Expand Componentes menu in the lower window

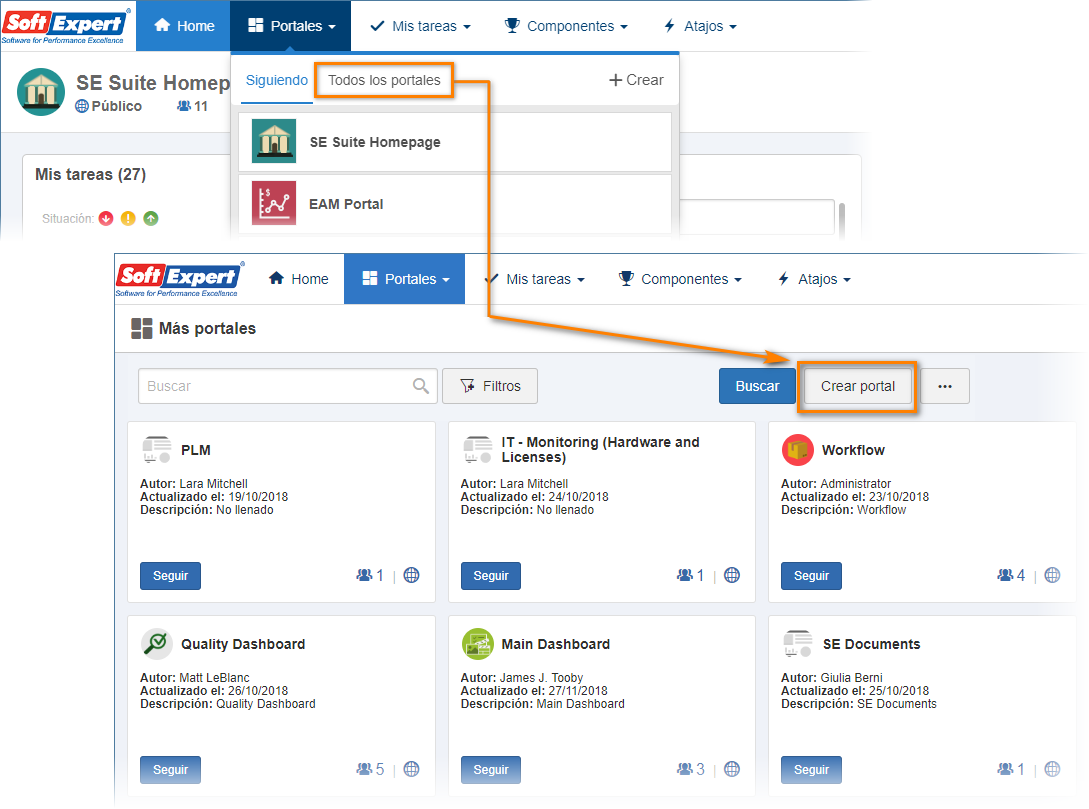tap(680, 279)
